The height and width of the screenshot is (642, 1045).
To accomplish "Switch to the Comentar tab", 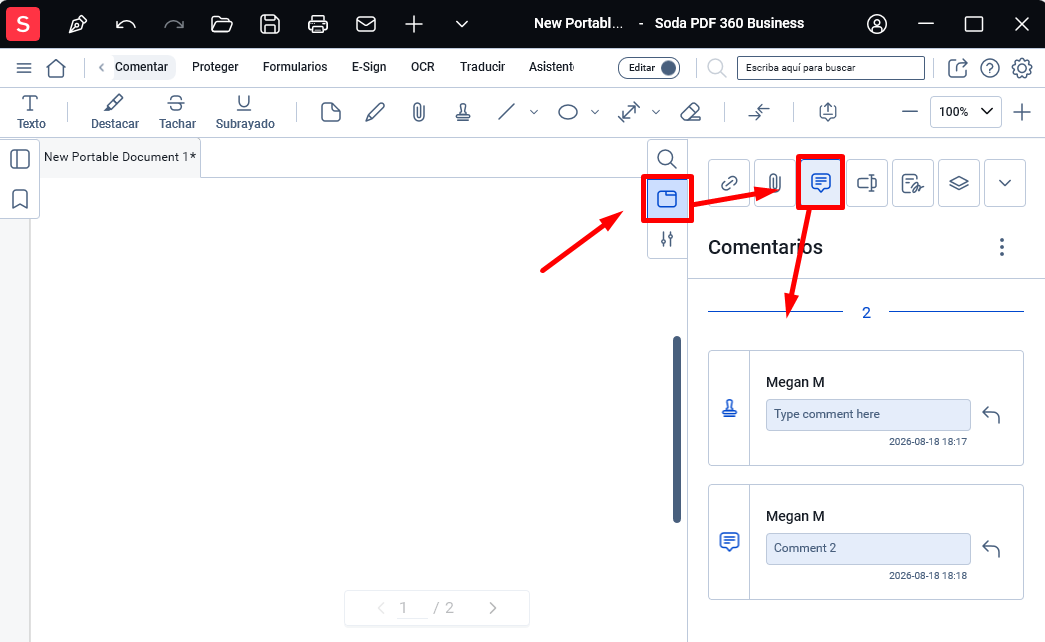I will pyautogui.click(x=141, y=67).
